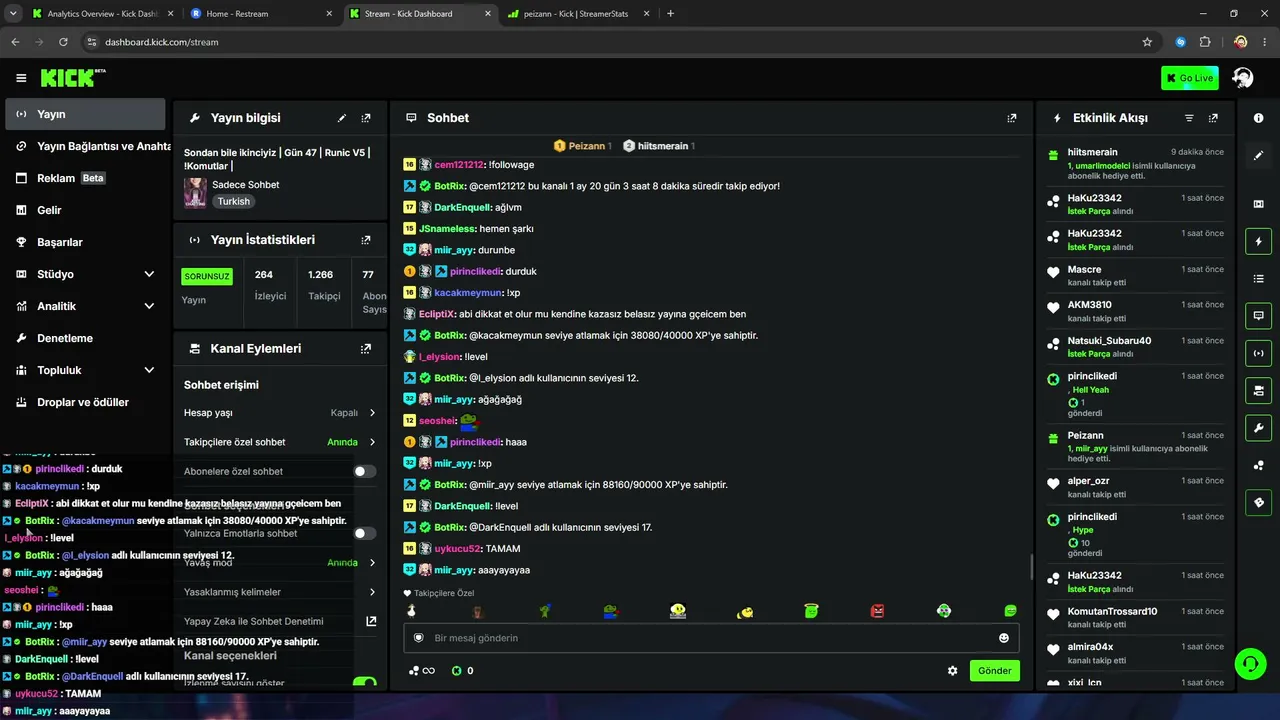Click the stream category thumbnail image
Screen dimensions: 1280x720
click(x=195, y=193)
